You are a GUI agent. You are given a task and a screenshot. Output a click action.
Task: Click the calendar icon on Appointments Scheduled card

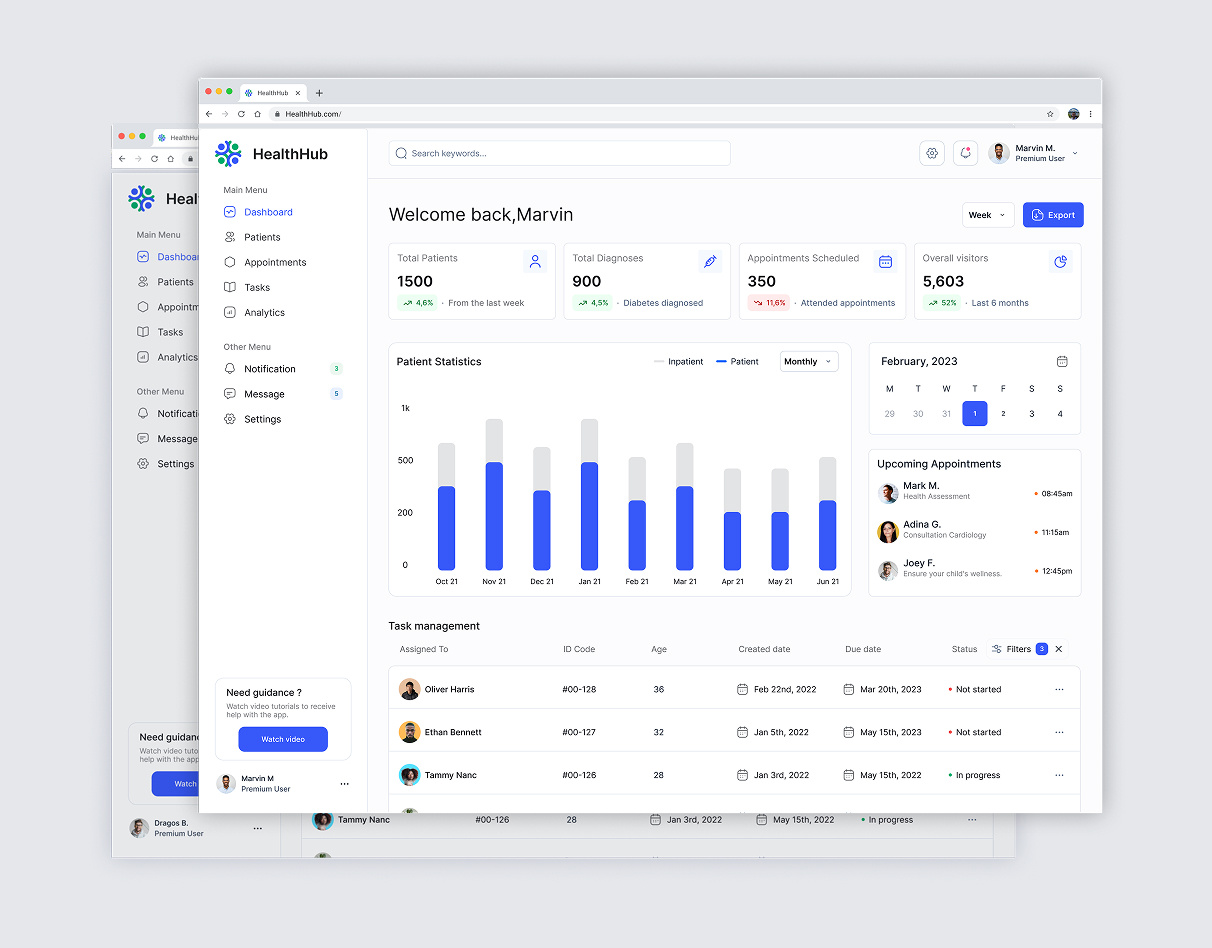click(x=885, y=261)
